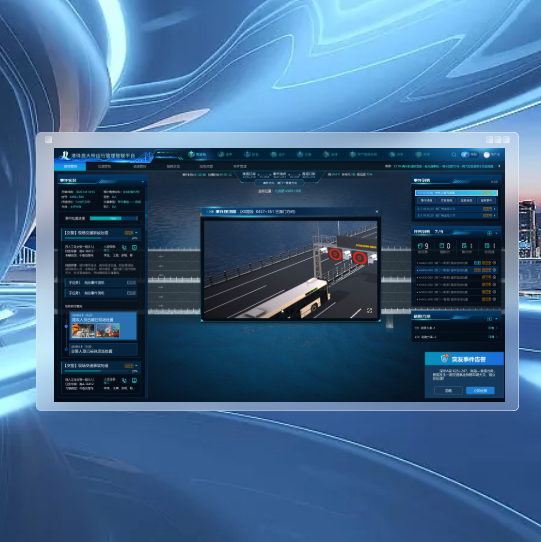Open the fire scene thumbnail in the blue timeline card
This screenshot has width=541, height=542.
pos(83,331)
